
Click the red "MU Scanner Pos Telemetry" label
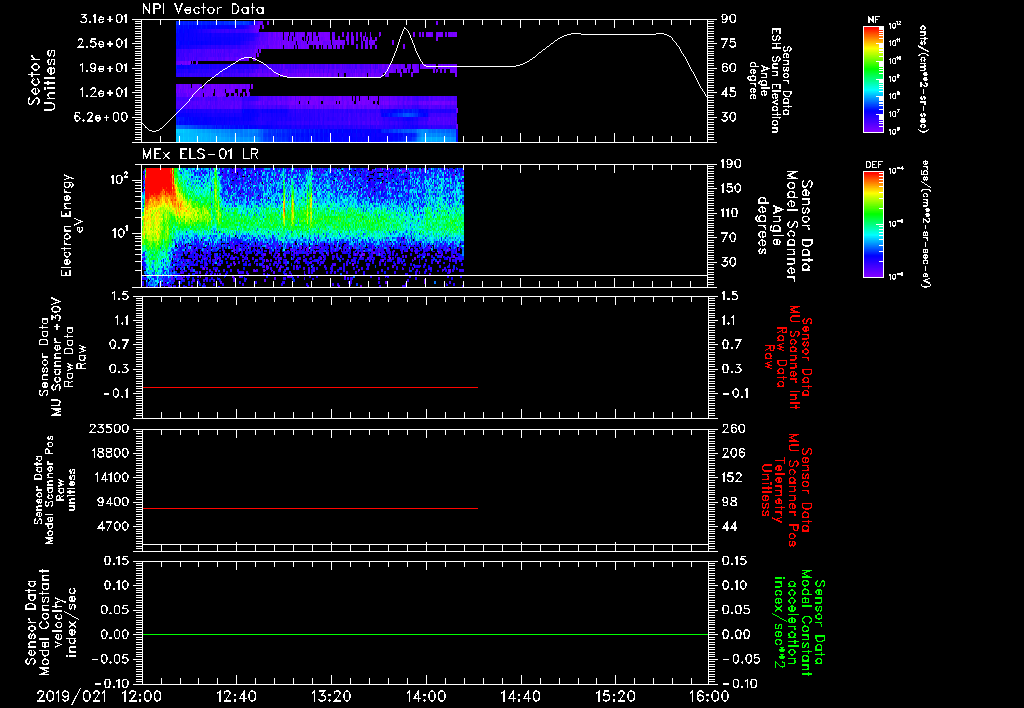786,490
